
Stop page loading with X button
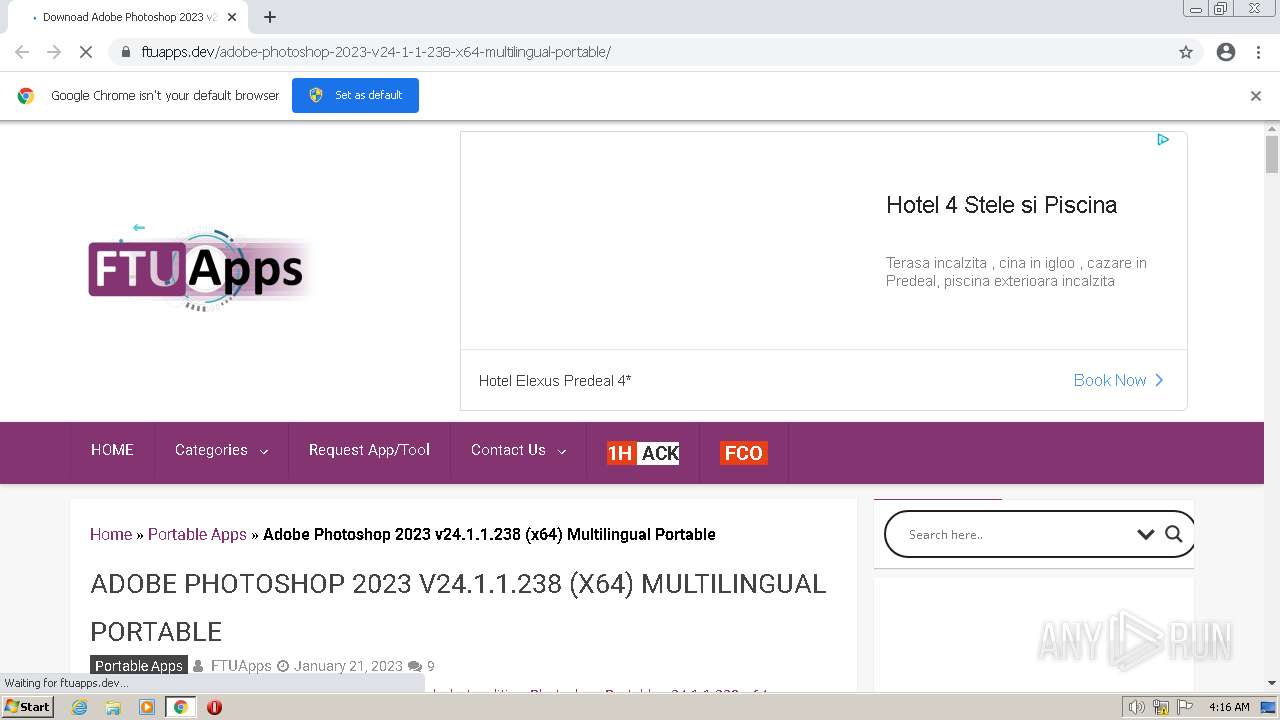[86, 52]
